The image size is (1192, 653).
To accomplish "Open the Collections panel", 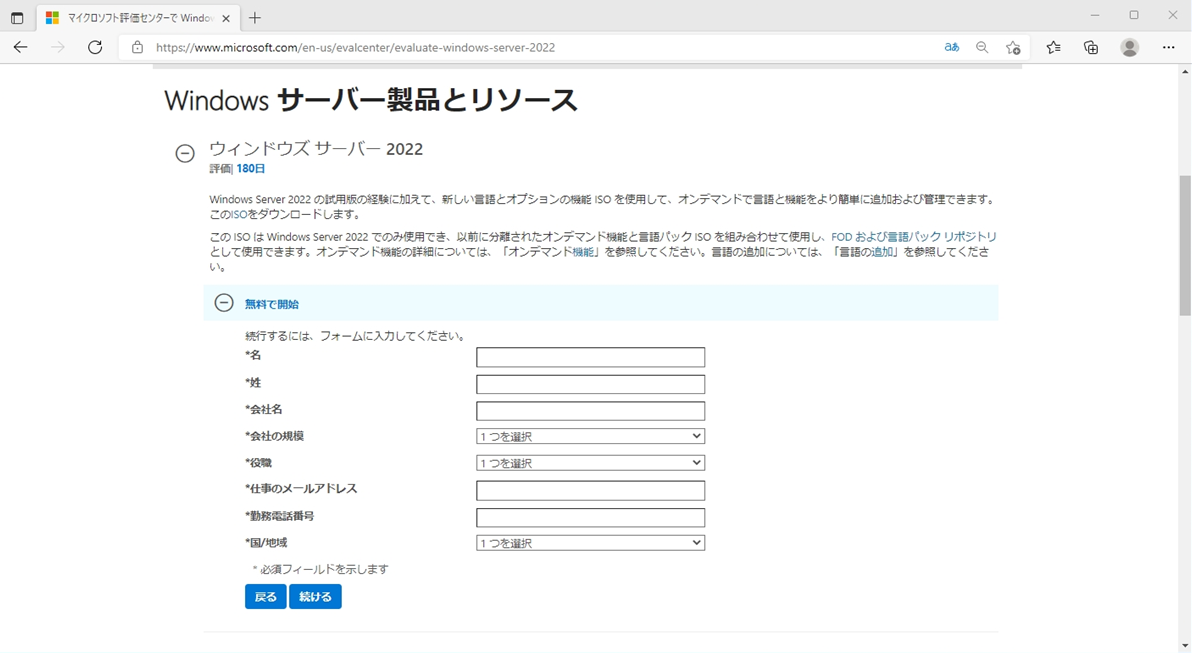I will point(1091,47).
